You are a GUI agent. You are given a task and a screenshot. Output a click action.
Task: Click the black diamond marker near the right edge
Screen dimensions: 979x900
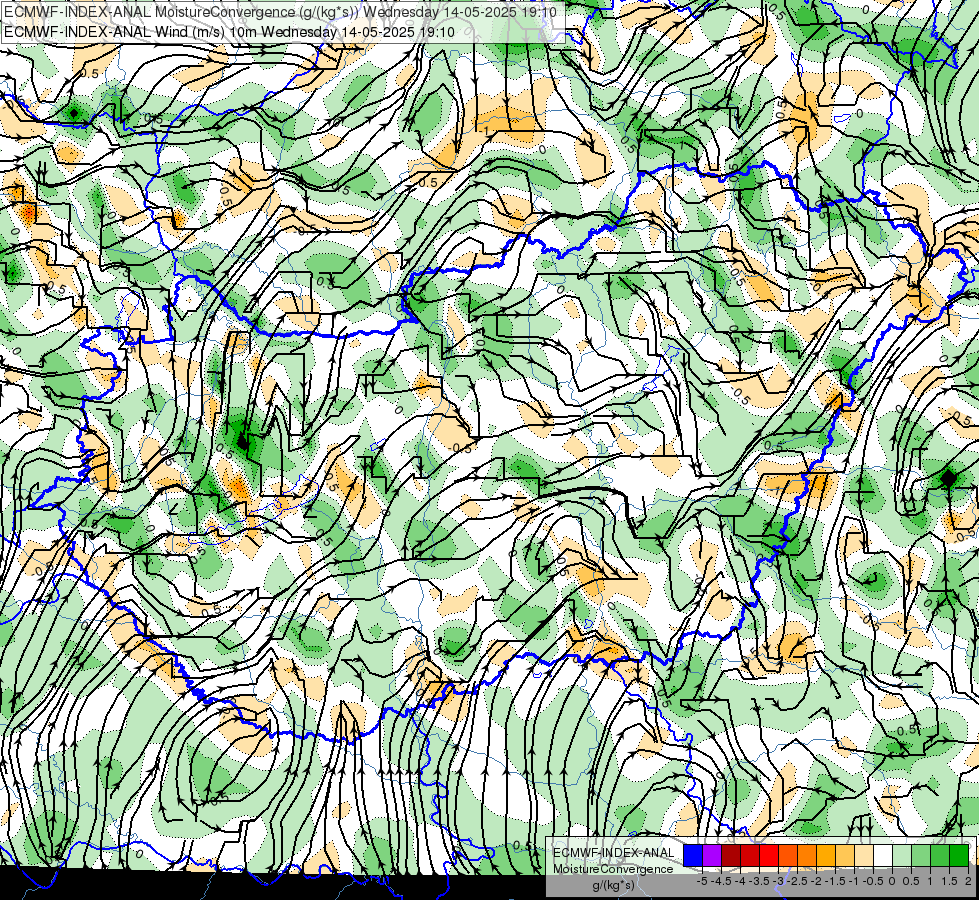tap(948, 478)
